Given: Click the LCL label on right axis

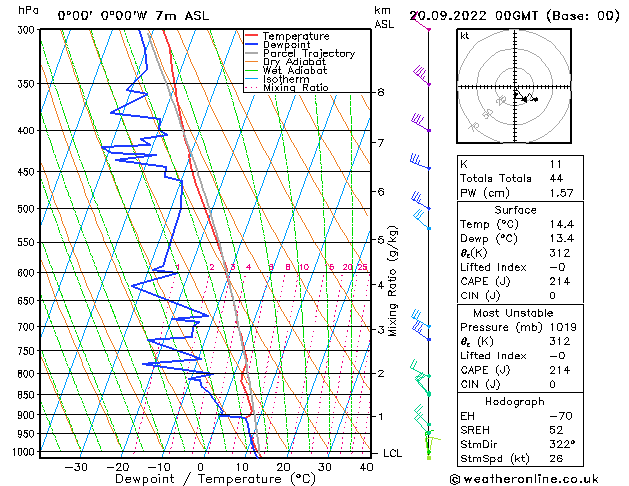Looking at the screenshot, I should click(392, 453).
